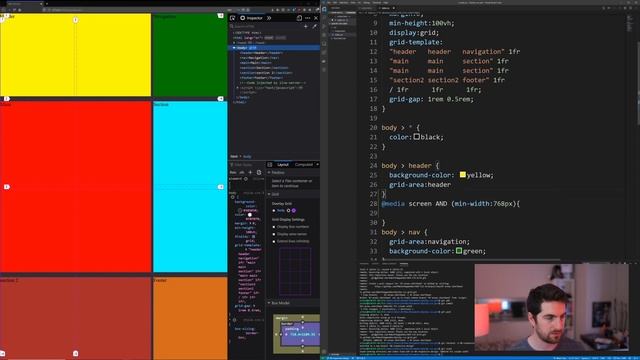Switch to the Computed tab
This screenshot has height=360, width=640.
(x=304, y=164)
